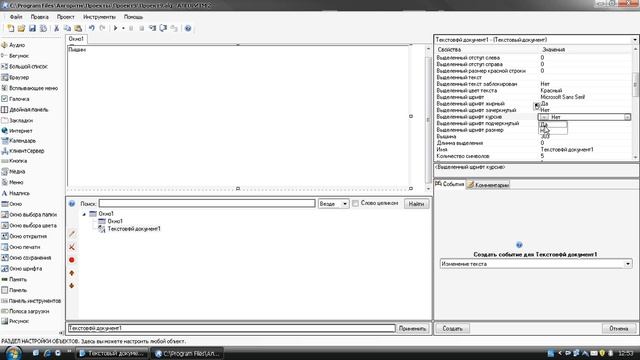Screen dimensions: 640x360
Task: Click the Paste toolbar icon
Action: click(x=78, y=28)
